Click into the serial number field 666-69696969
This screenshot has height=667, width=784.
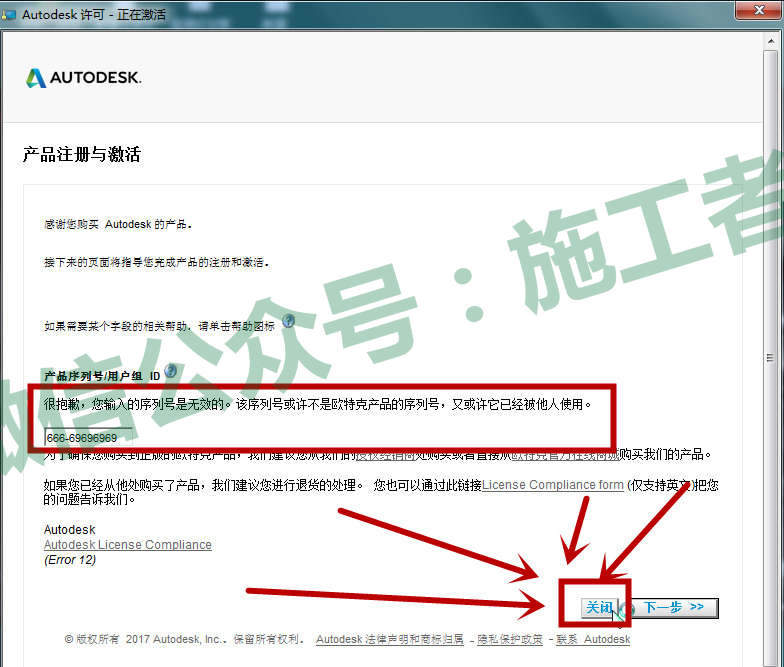click(x=88, y=438)
